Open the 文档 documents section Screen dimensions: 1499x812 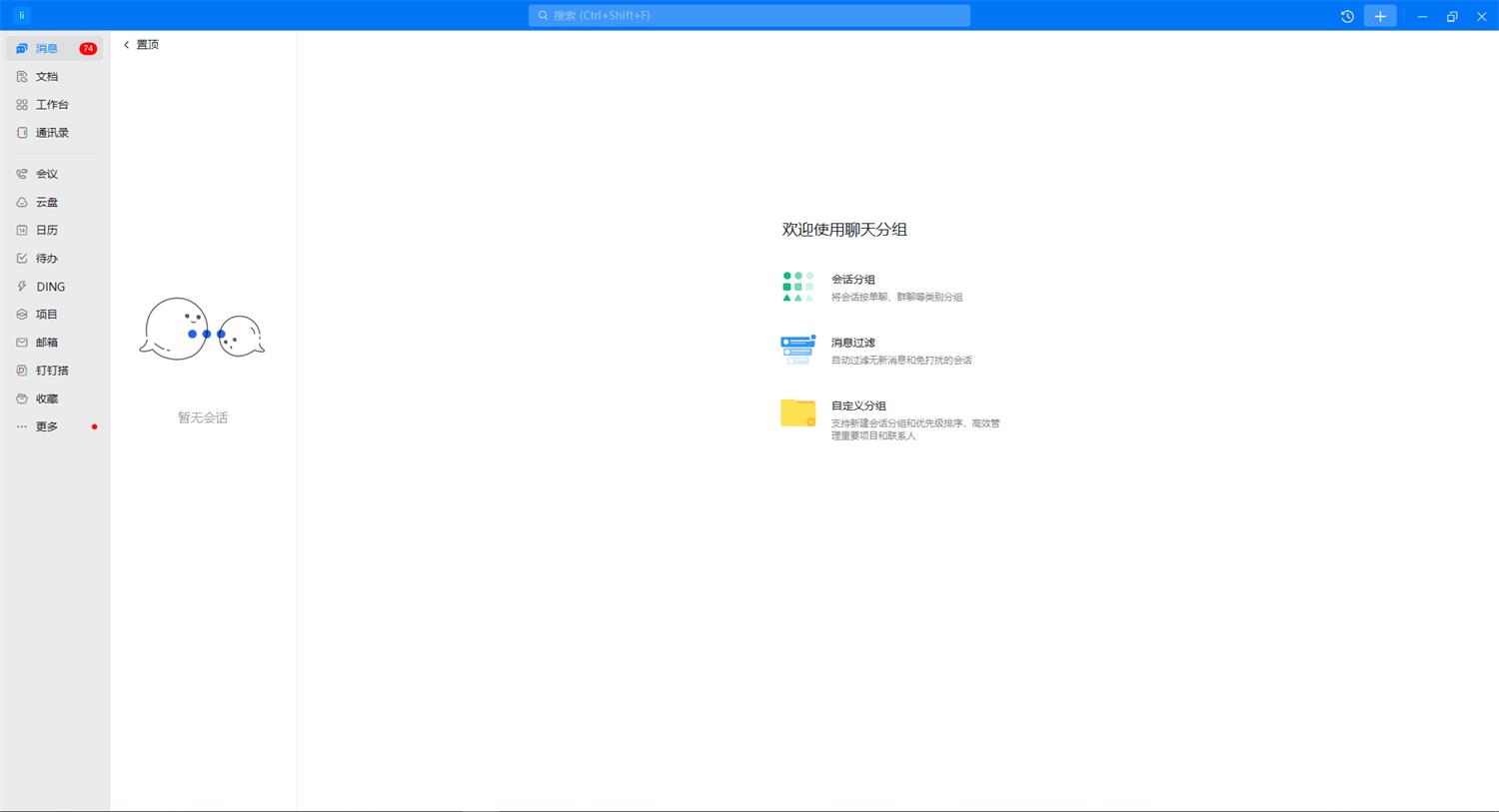47,77
